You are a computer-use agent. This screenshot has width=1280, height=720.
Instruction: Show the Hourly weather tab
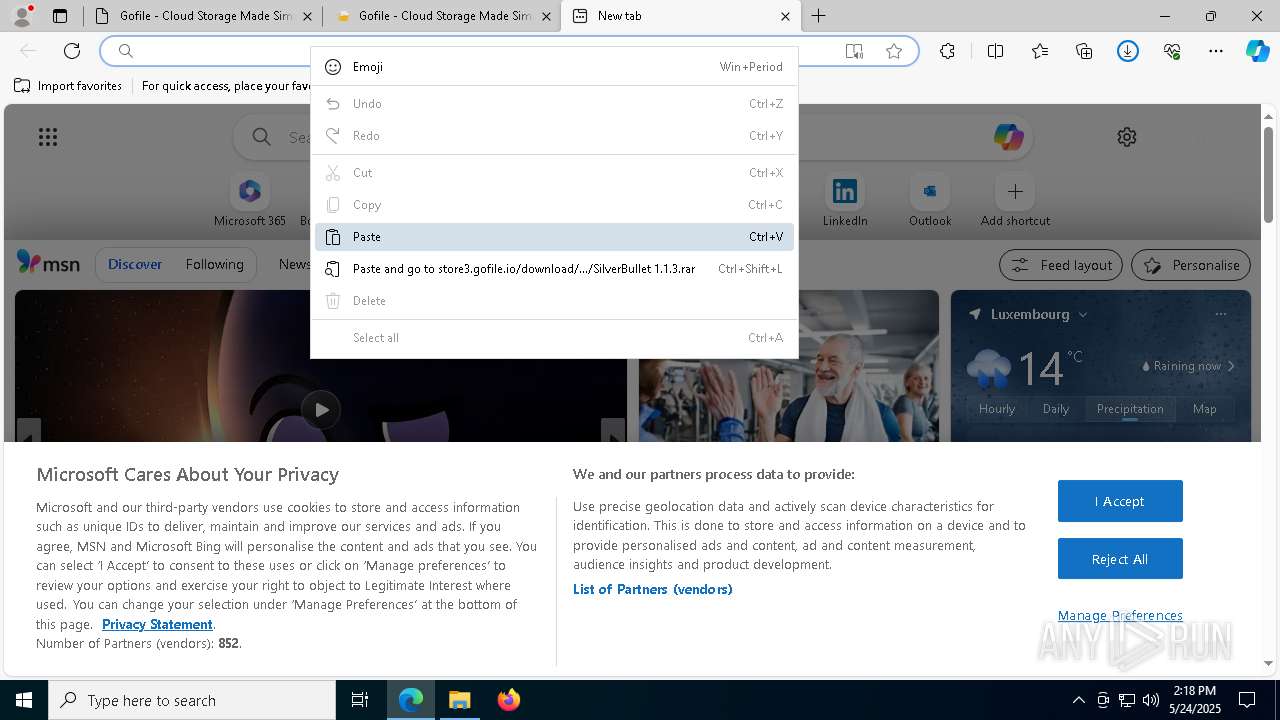point(997,409)
